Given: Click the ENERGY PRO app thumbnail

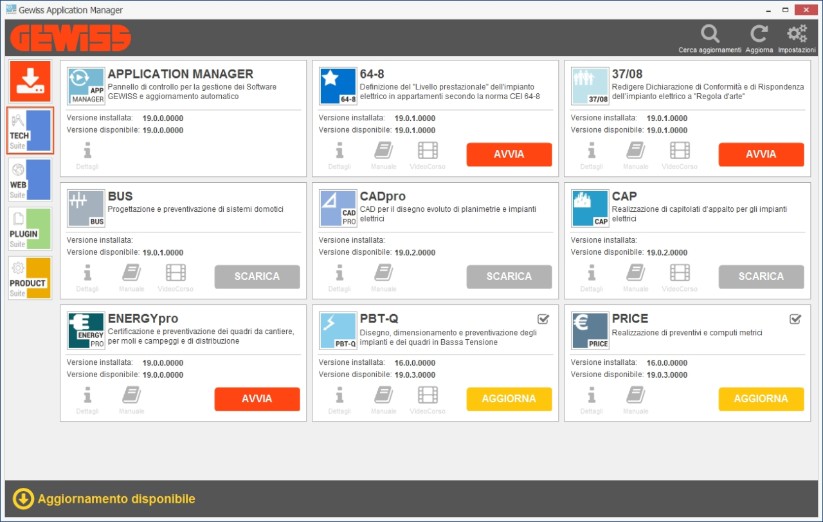Looking at the screenshot, I should 86,331.
